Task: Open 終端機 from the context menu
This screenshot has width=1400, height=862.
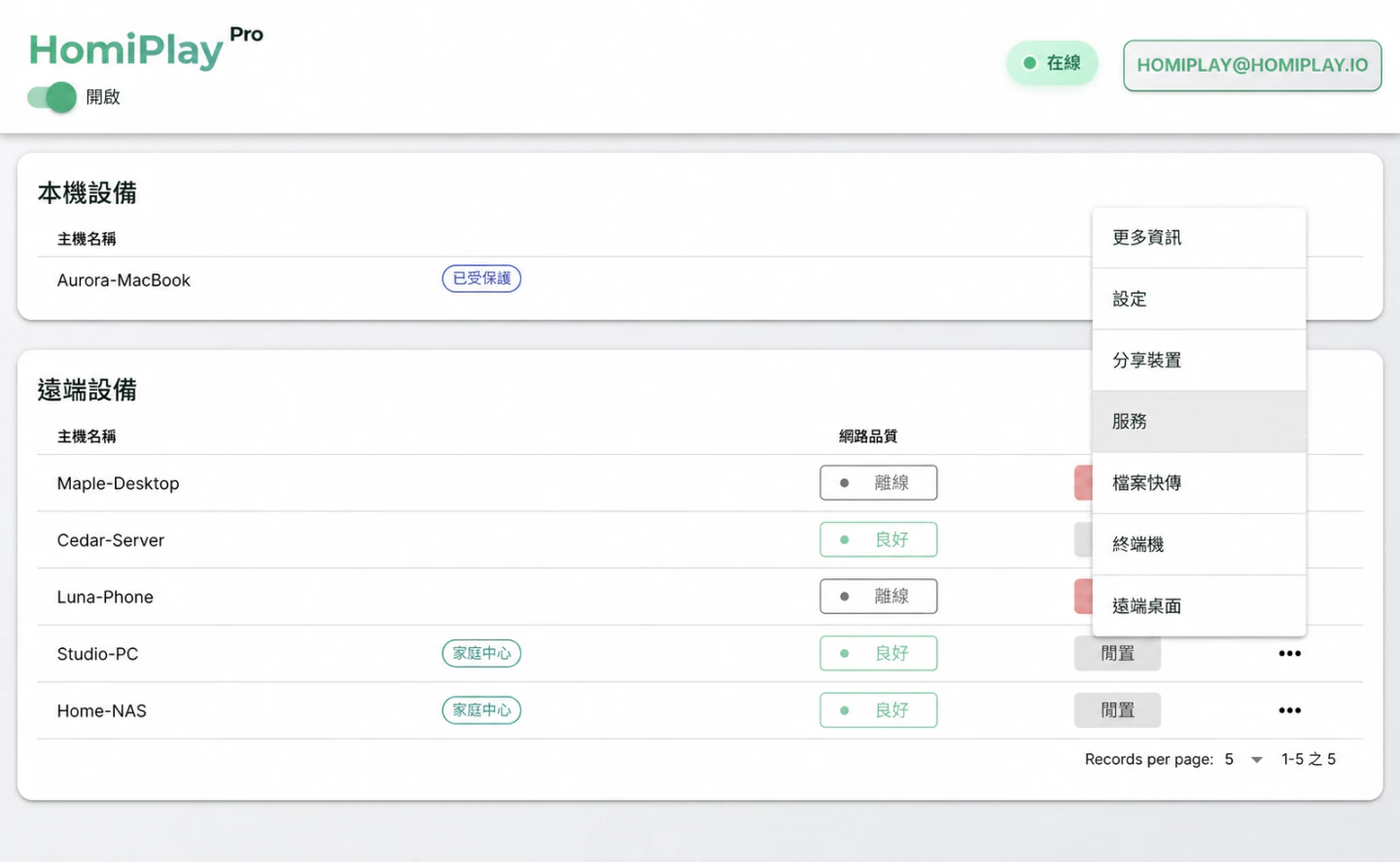Action: click(1199, 544)
